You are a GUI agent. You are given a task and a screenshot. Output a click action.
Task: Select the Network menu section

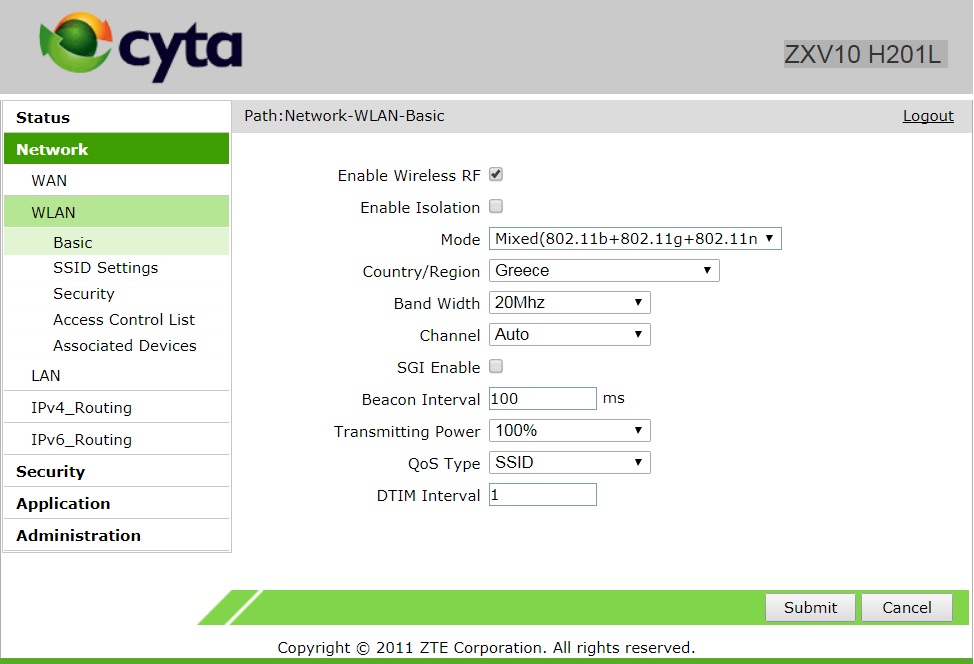(117, 149)
